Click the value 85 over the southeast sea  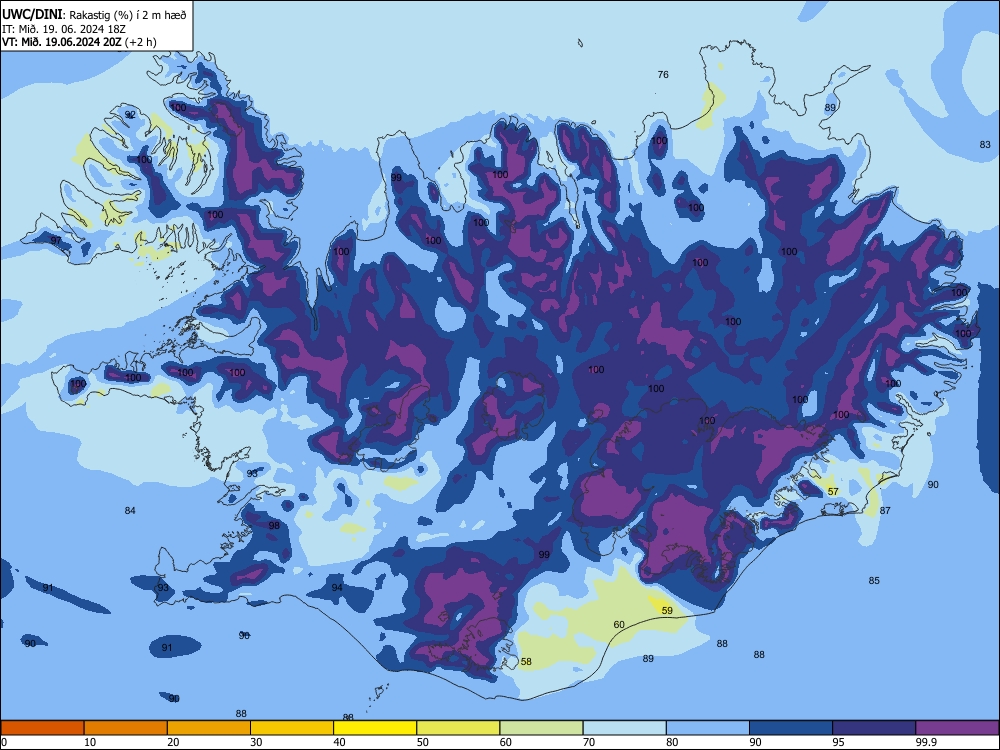(874, 580)
